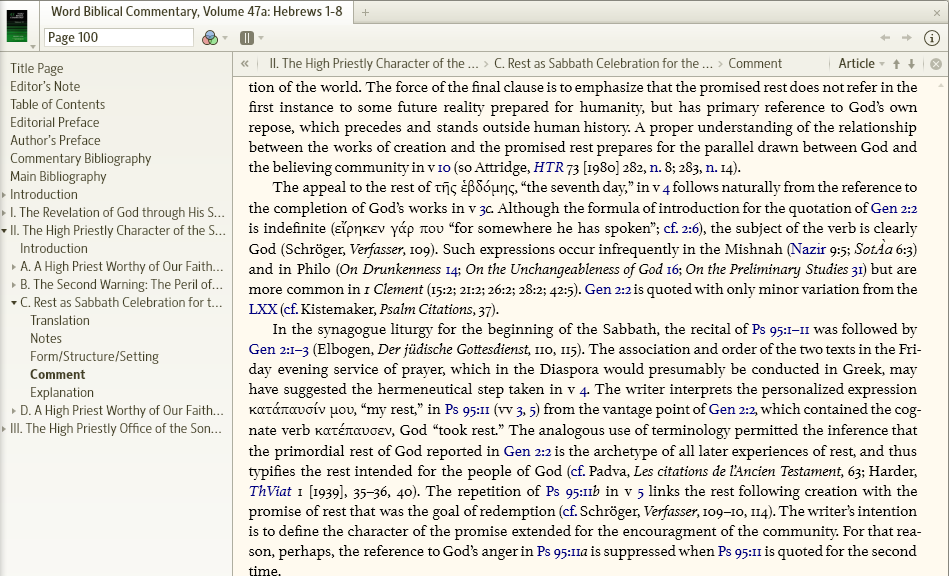Expand section III. The High Priestly Office
The image size is (949, 576).
click(x=4, y=429)
